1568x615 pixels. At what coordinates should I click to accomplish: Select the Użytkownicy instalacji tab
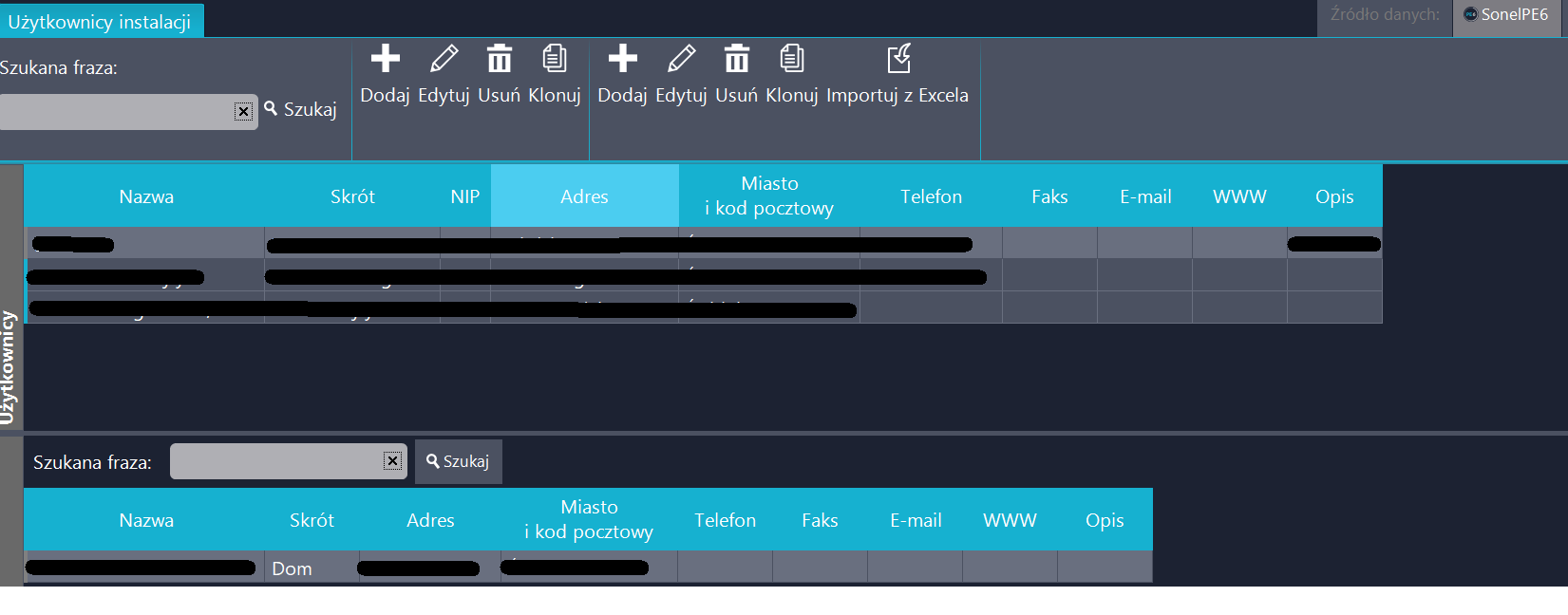[x=100, y=22]
